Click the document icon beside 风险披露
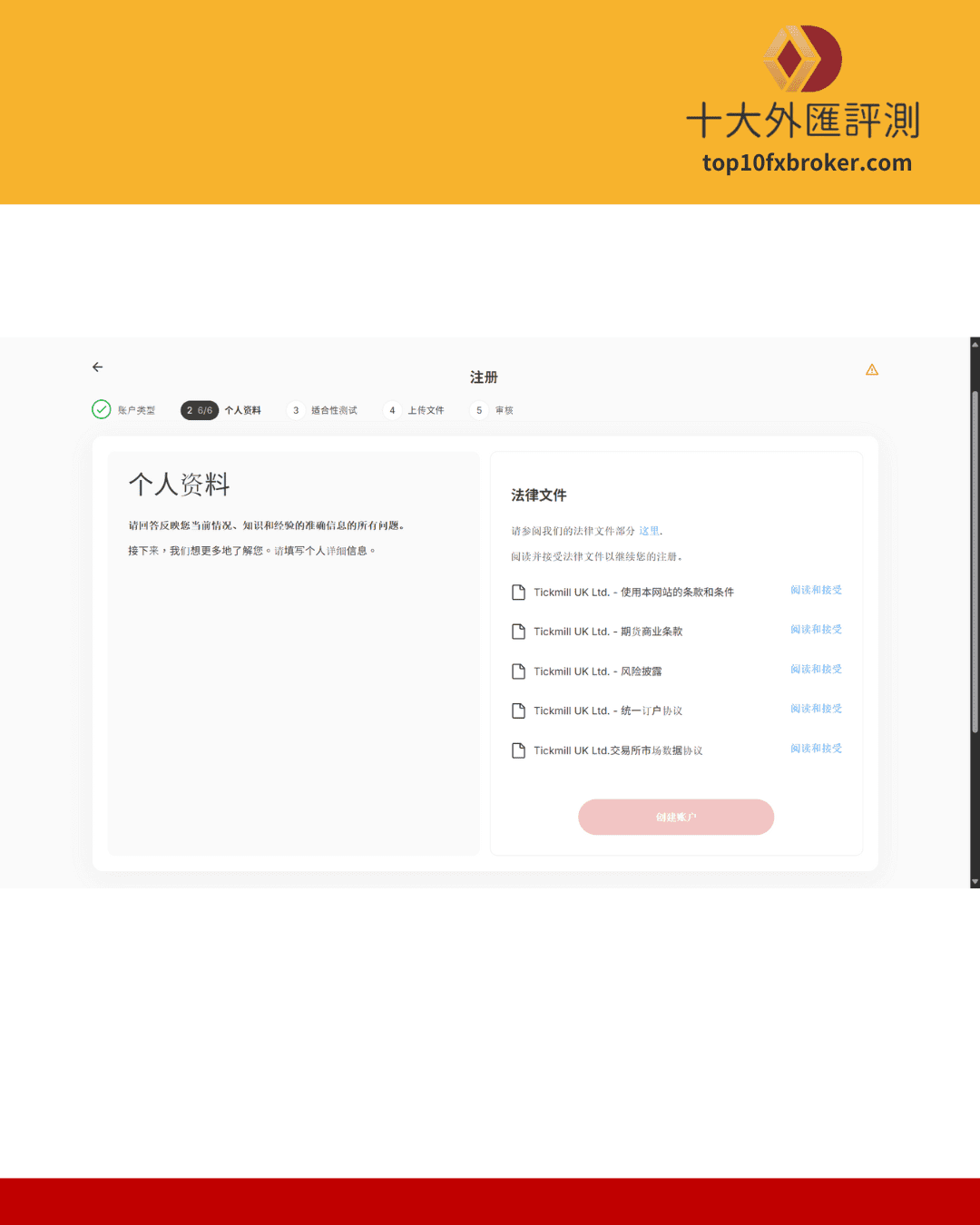The image size is (980, 1225). [x=518, y=671]
